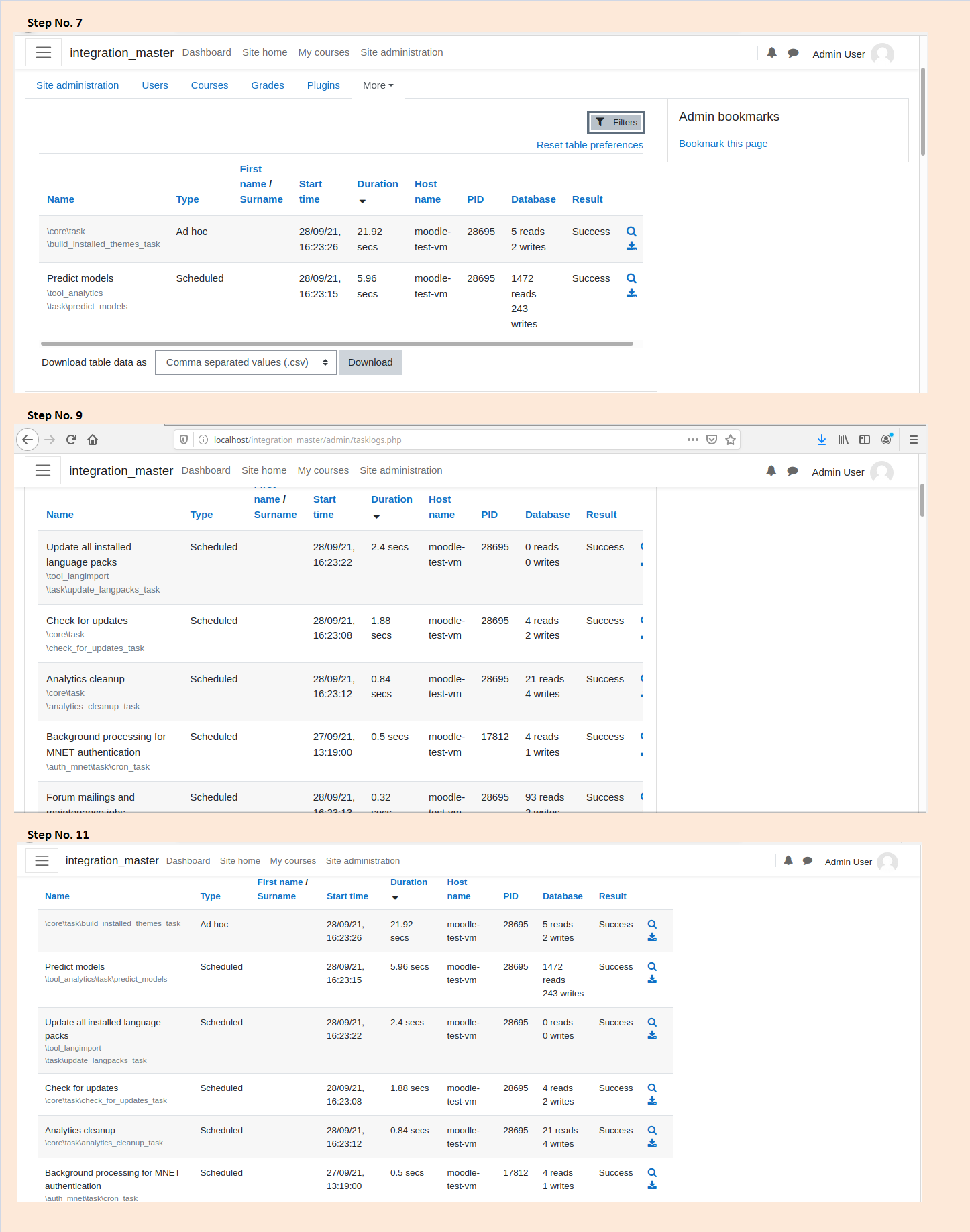Sort by Database column header in Step 9
This screenshot has width=970, height=1232.
point(547,515)
